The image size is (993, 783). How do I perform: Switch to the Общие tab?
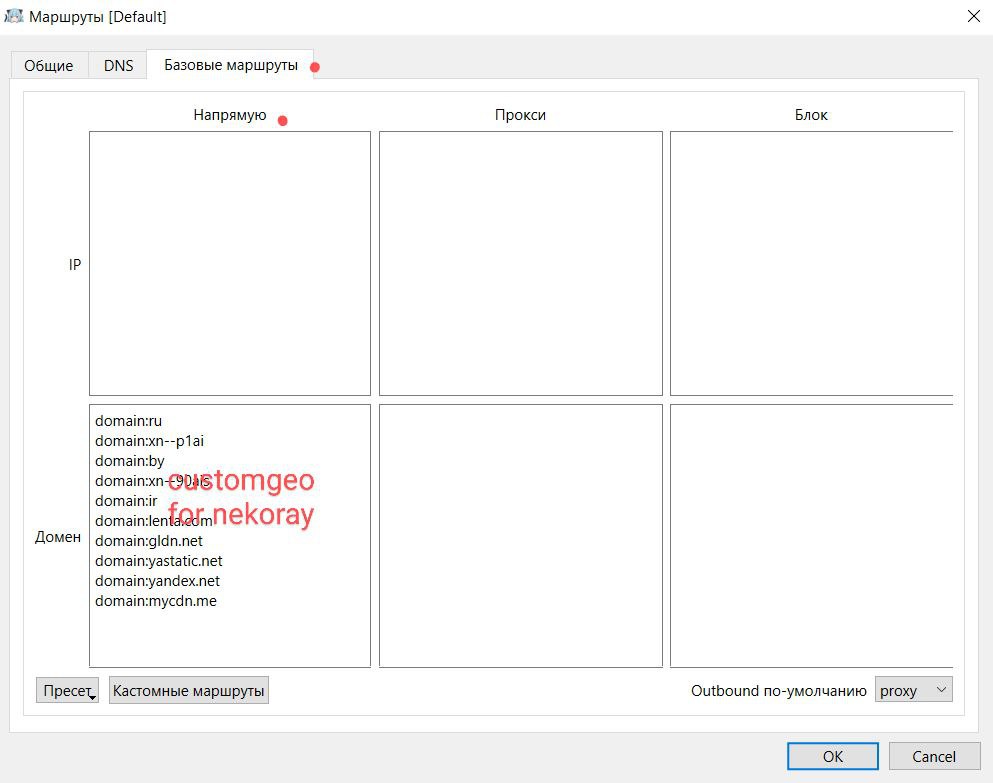pyautogui.click(x=49, y=66)
